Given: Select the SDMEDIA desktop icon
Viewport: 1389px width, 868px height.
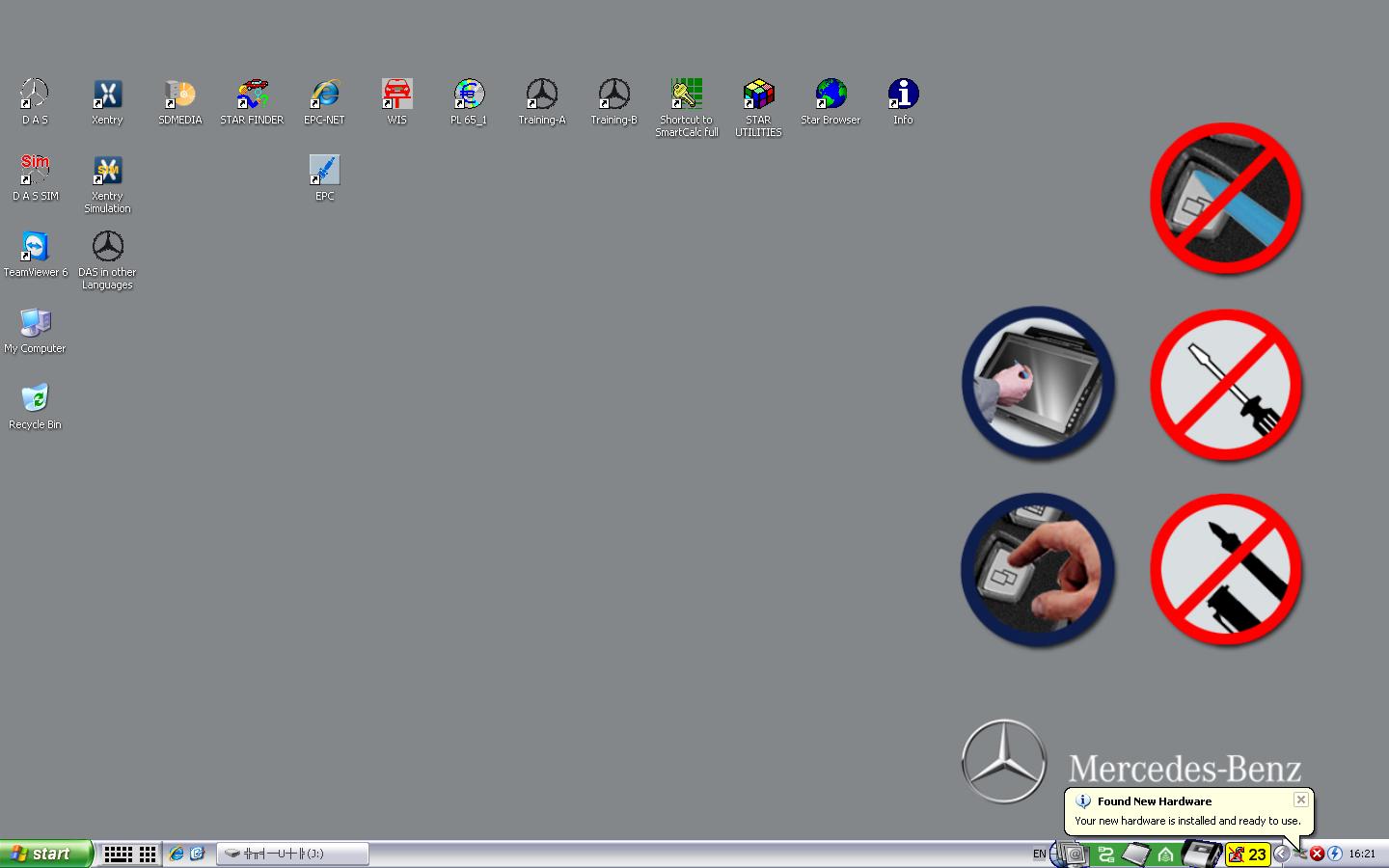Looking at the screenshot, I should coord(179,95).
